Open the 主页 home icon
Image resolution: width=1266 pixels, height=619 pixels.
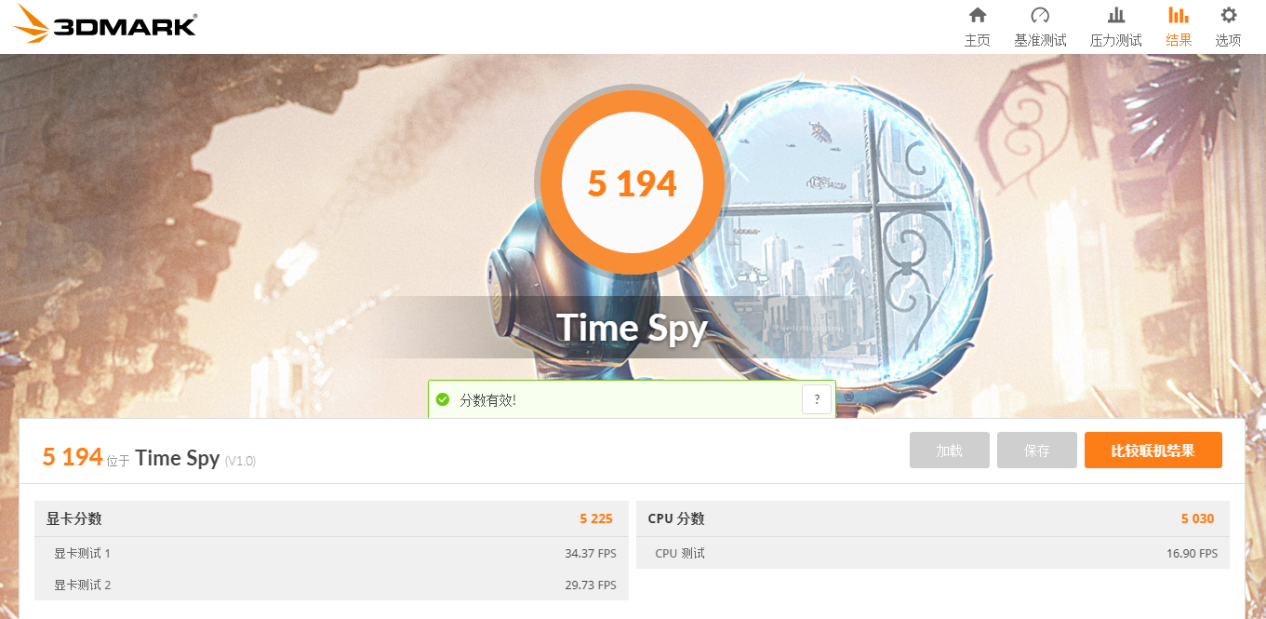(x=977, y=15)
